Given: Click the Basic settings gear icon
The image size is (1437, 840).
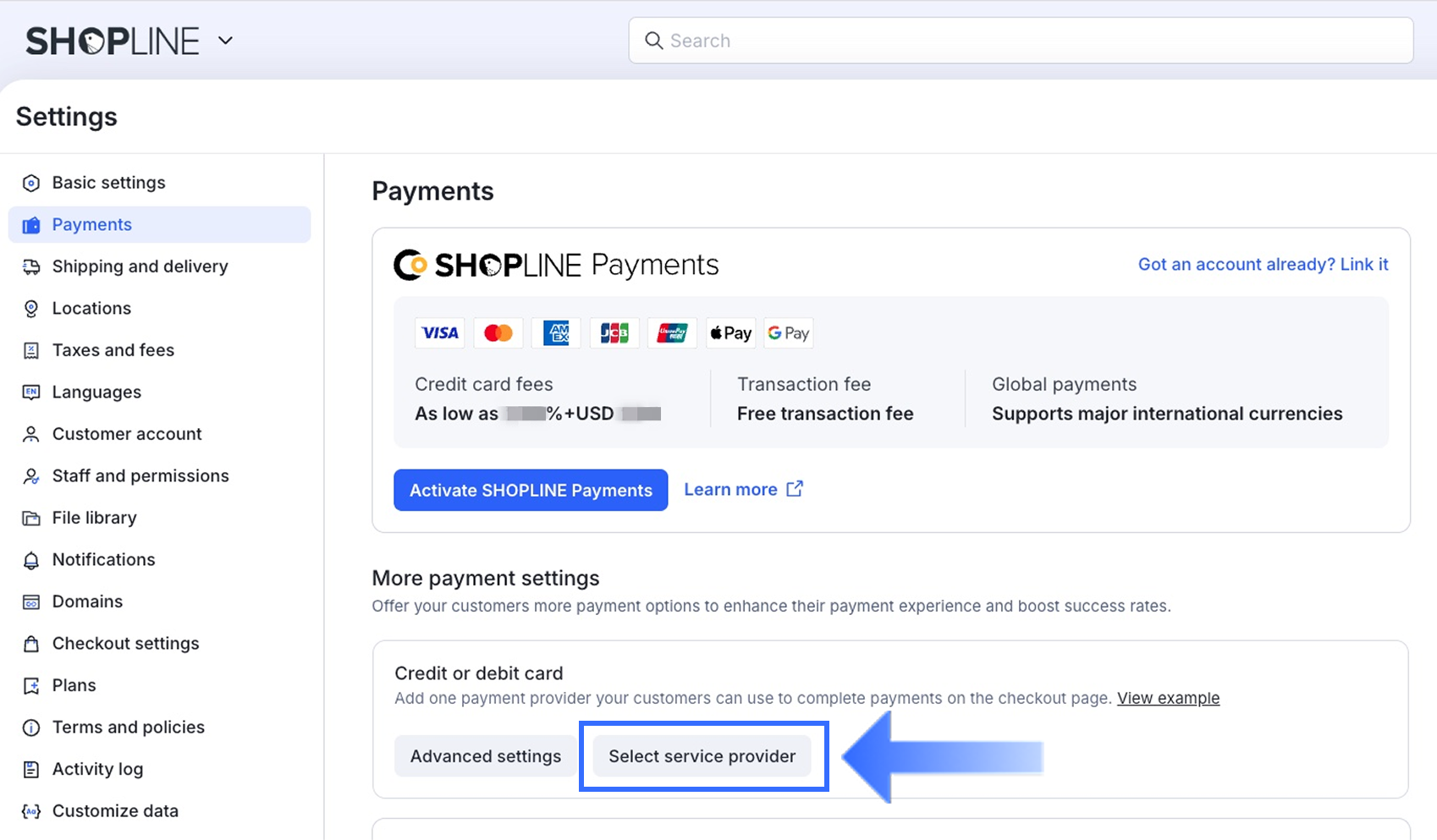Looking at the screenshot, I should coord(31,184).
